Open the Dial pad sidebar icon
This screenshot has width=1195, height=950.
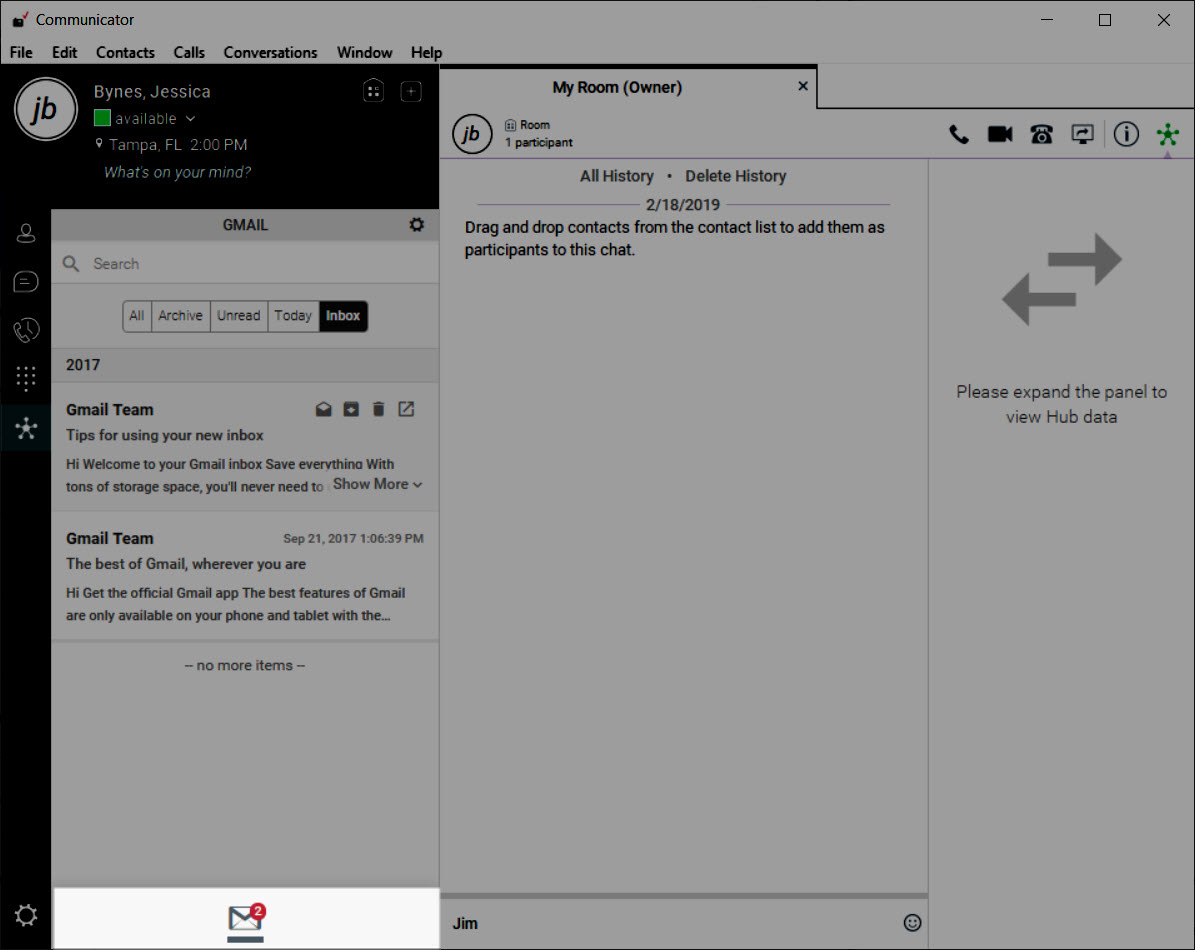click(x=26, y=378)
